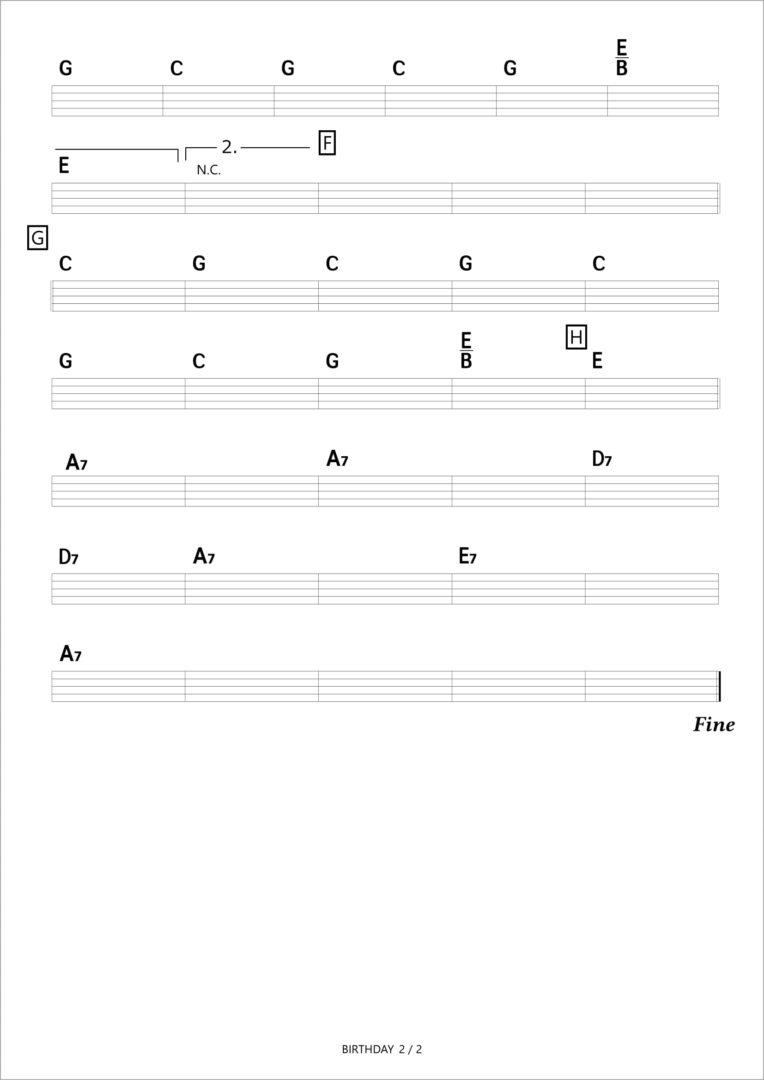
Task: Click the BIRTHDAY 2 / 2 page footer
Action: pyautogui.click(x=382, y=1050)
